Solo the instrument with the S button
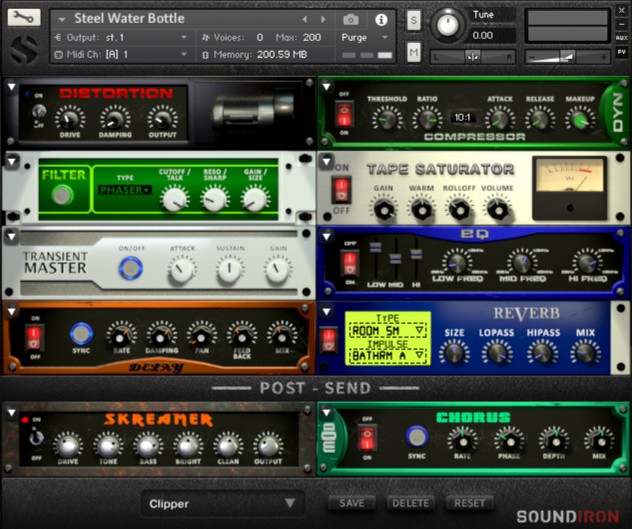This screenshot has width=632, height=529. click(x=414, y=21)
